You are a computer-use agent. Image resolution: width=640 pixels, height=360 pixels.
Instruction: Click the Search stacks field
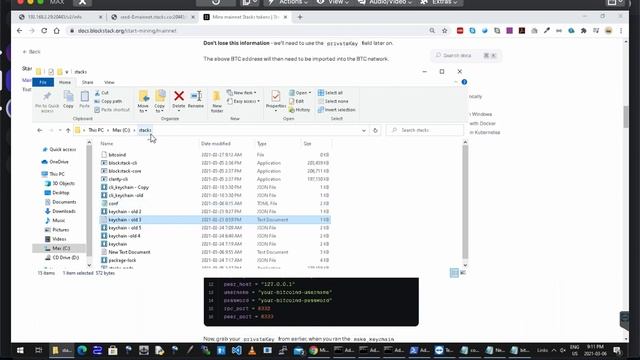tap(425, 130)
